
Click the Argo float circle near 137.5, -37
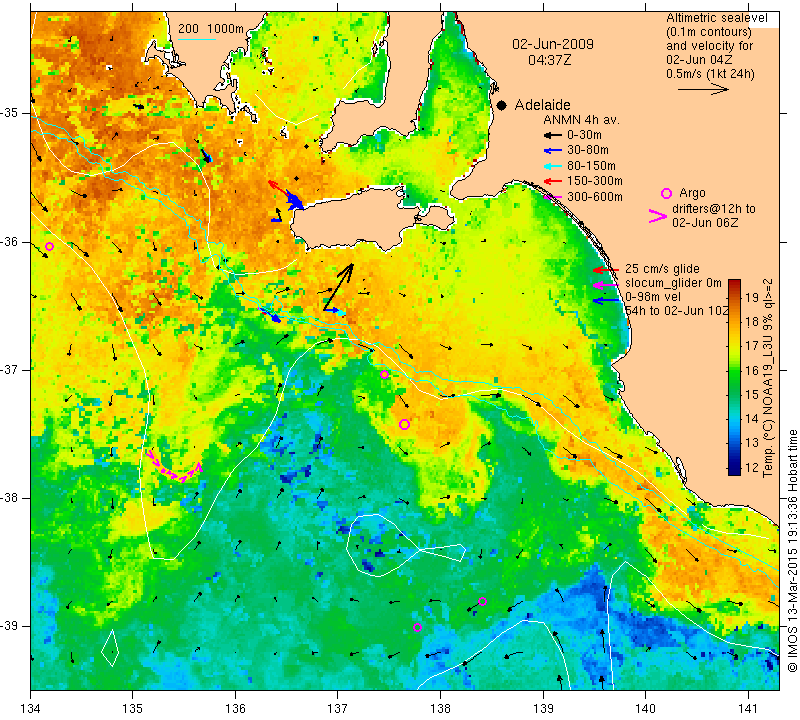[x=385, y=375]
